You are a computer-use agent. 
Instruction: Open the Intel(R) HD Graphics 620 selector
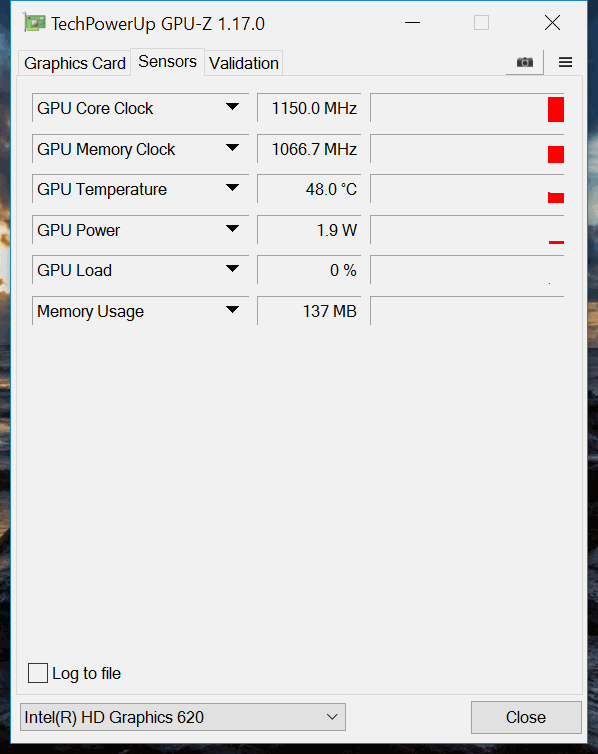click(183, 717)
